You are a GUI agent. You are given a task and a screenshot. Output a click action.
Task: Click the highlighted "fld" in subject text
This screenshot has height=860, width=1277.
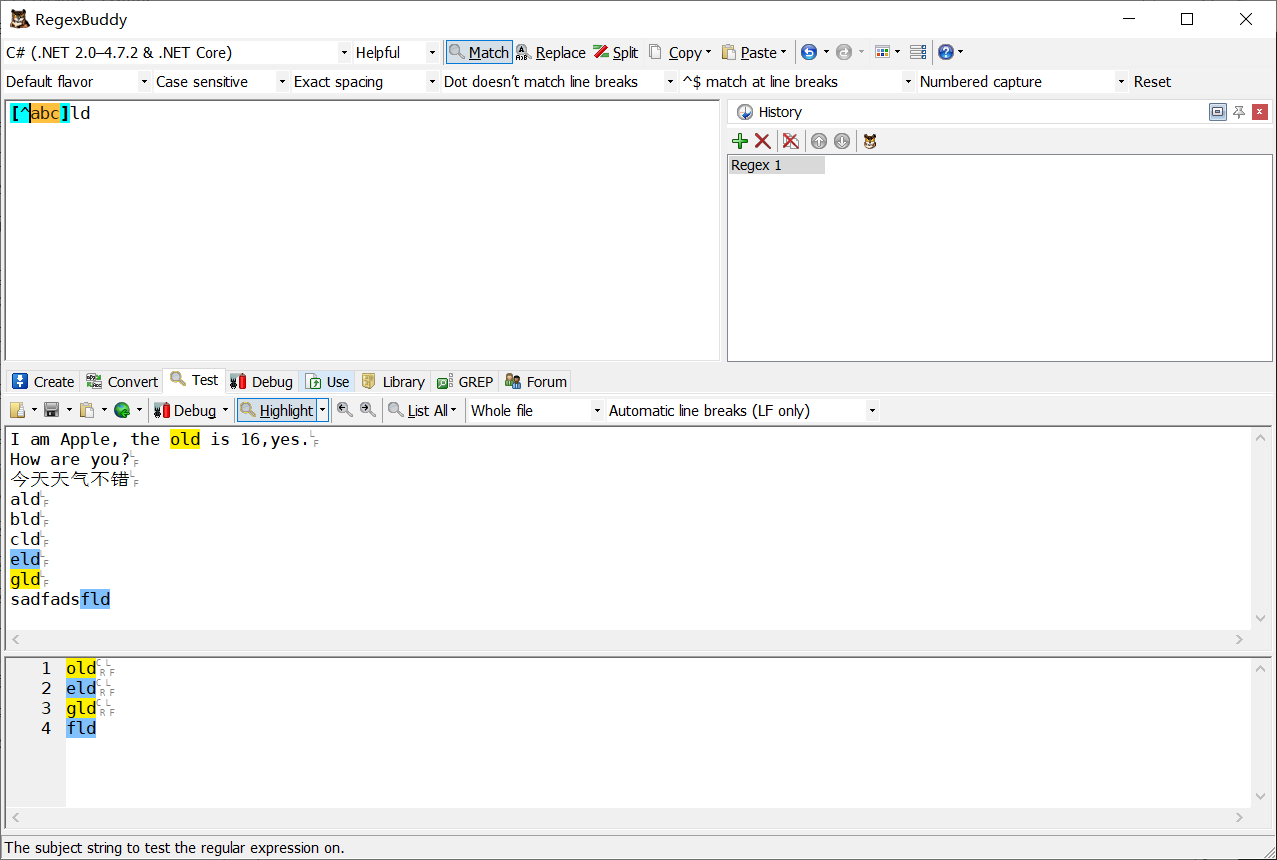click(x=95, y=599)
